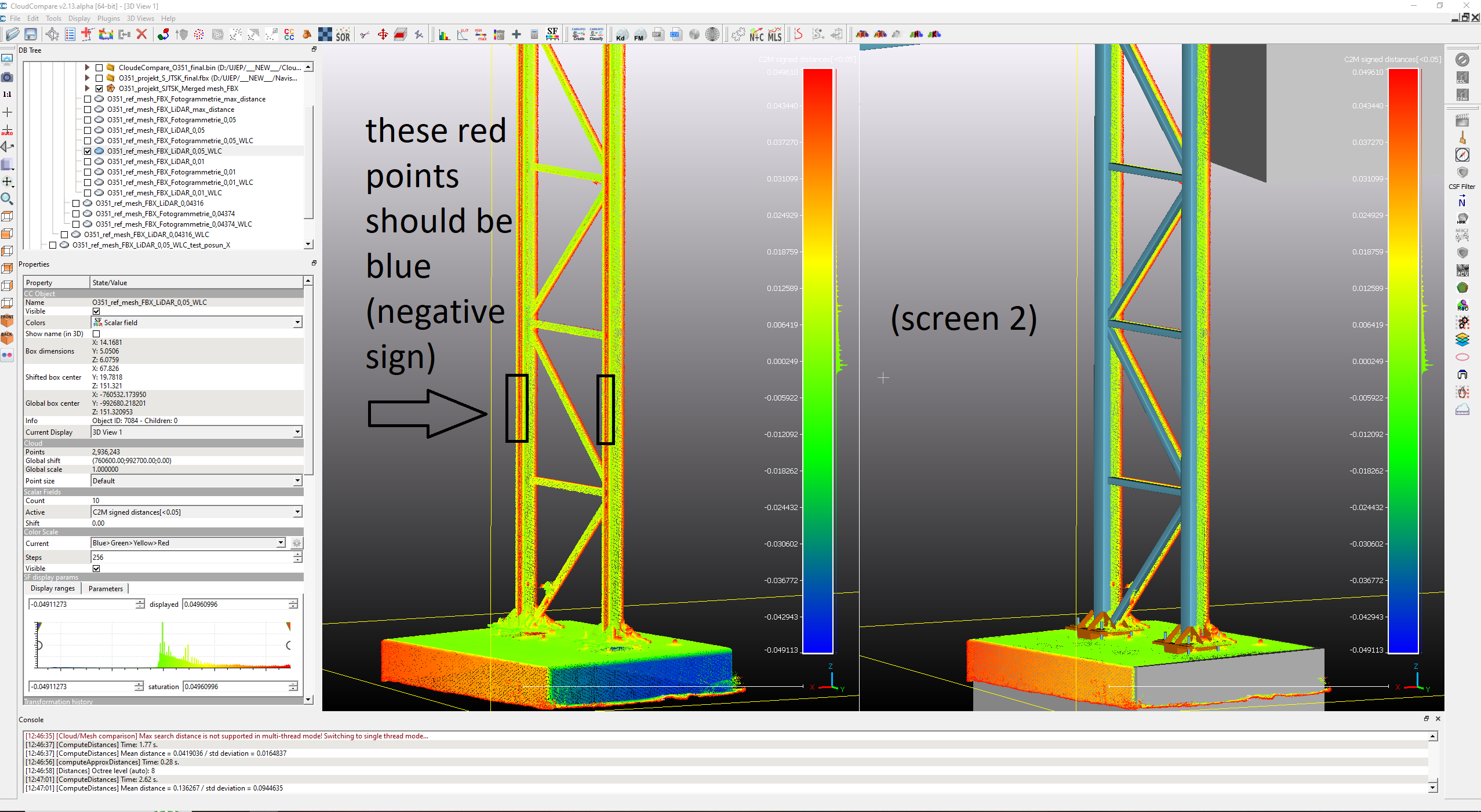Viewport: 1481px width, 812px height.
Task: Open the scissors segment tool
Action: click(365, 35)
